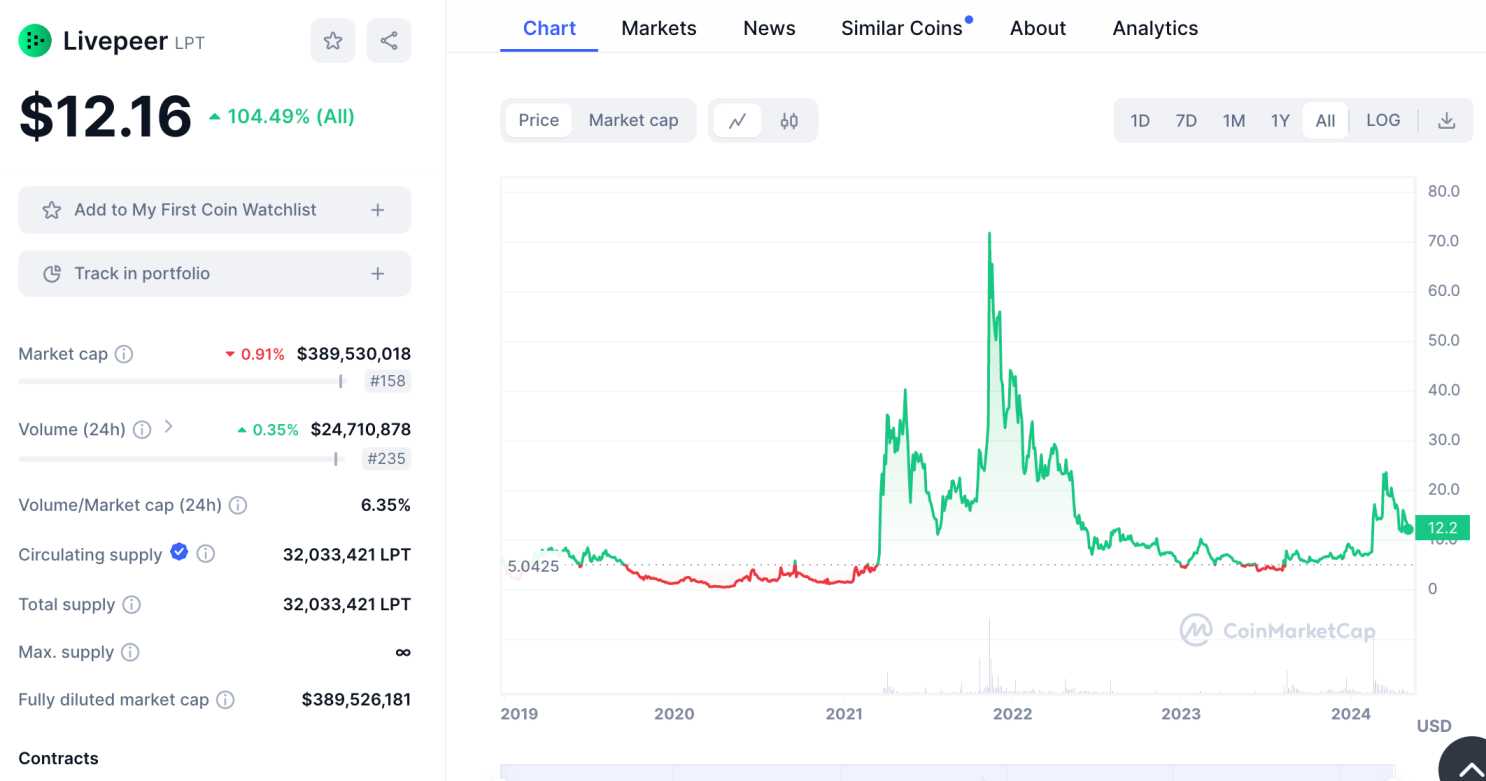1486x781 pixels.
Task: Show Circulating supply info icon
Action: pos(205,554)
